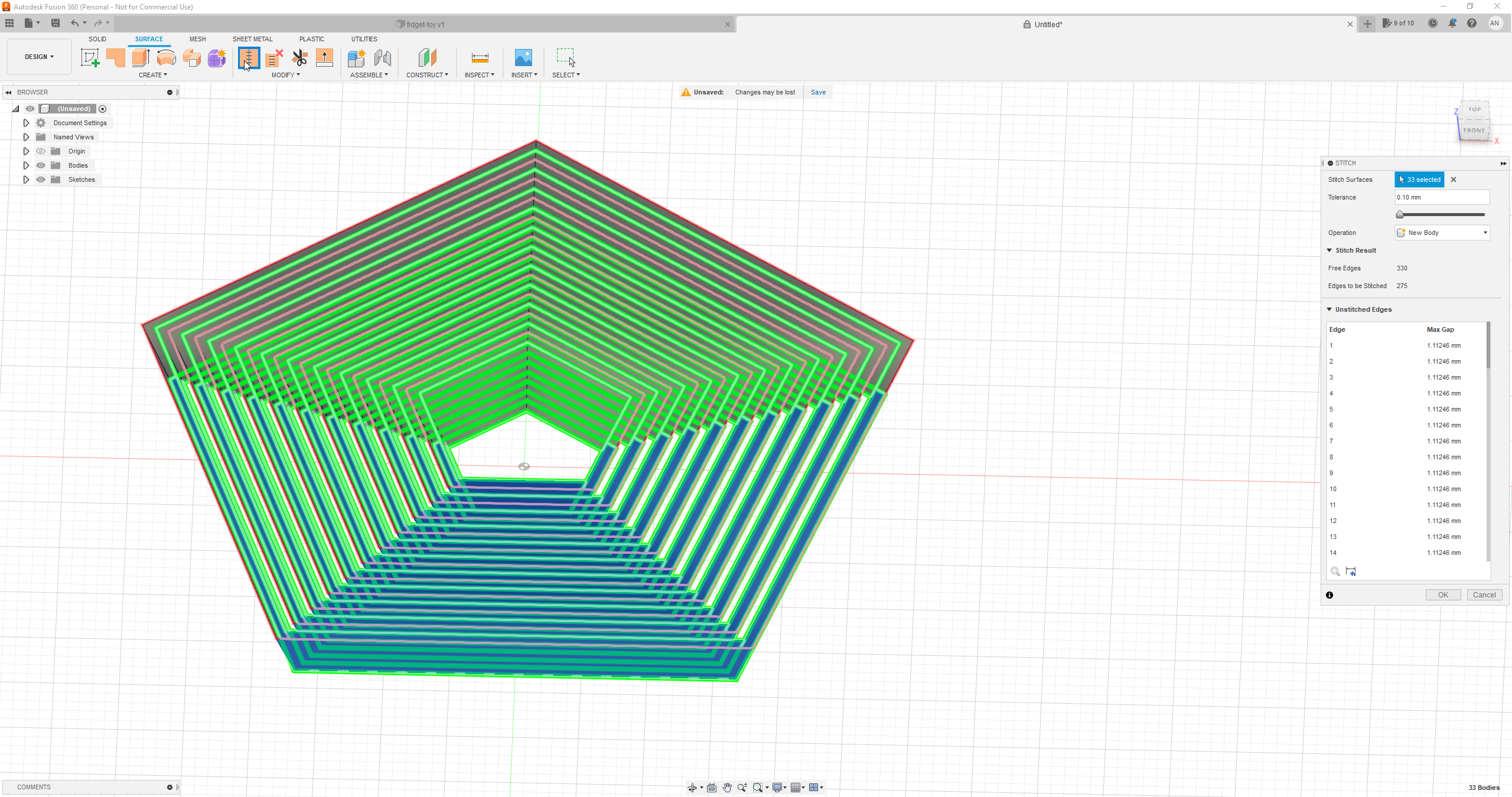Toggle visibility of the Sketches folder
This screenshot has height=797, width=1512.
40,179
